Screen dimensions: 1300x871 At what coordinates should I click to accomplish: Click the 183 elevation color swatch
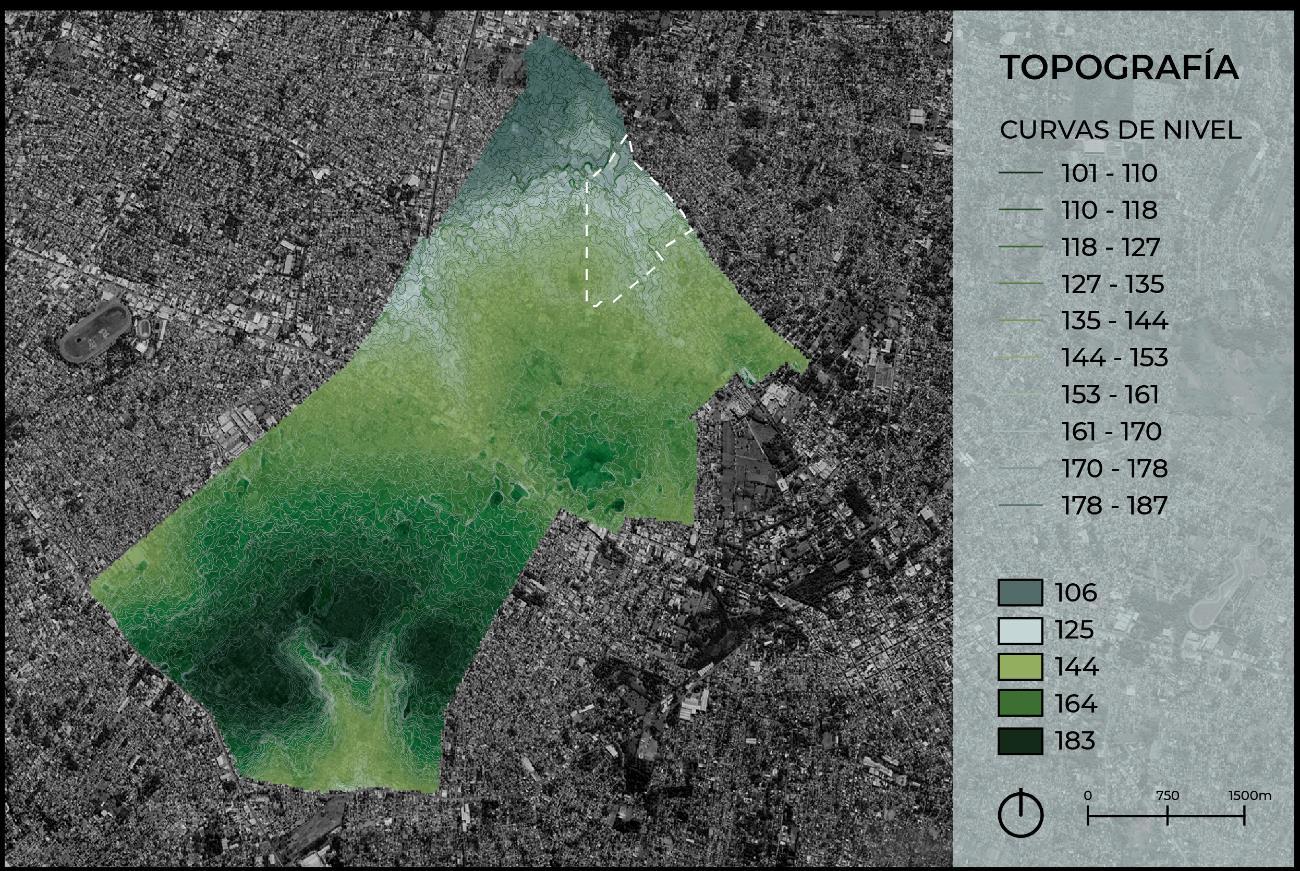coord(1020,741)
